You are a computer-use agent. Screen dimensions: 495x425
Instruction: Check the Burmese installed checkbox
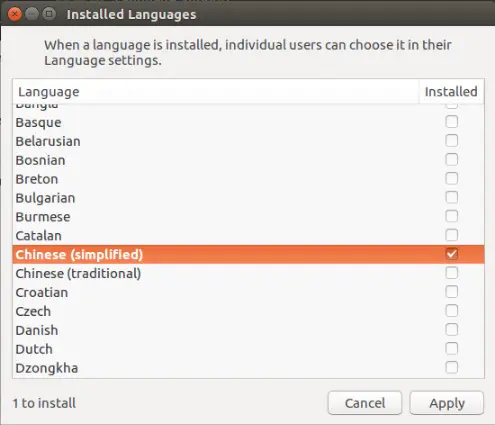click(451, 216)
